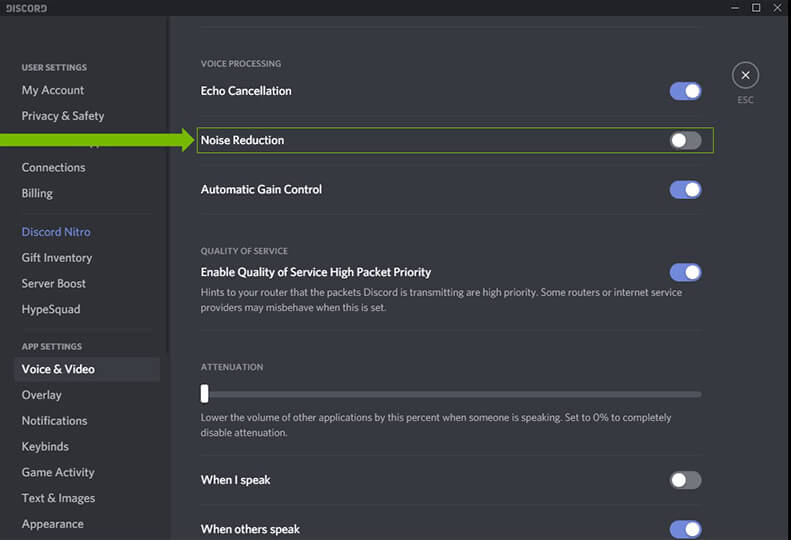This screenshot has width=791, height=540.
Task: Click the Attenuation slider handle
Action: pyautogui.click(x=204, y=393)
